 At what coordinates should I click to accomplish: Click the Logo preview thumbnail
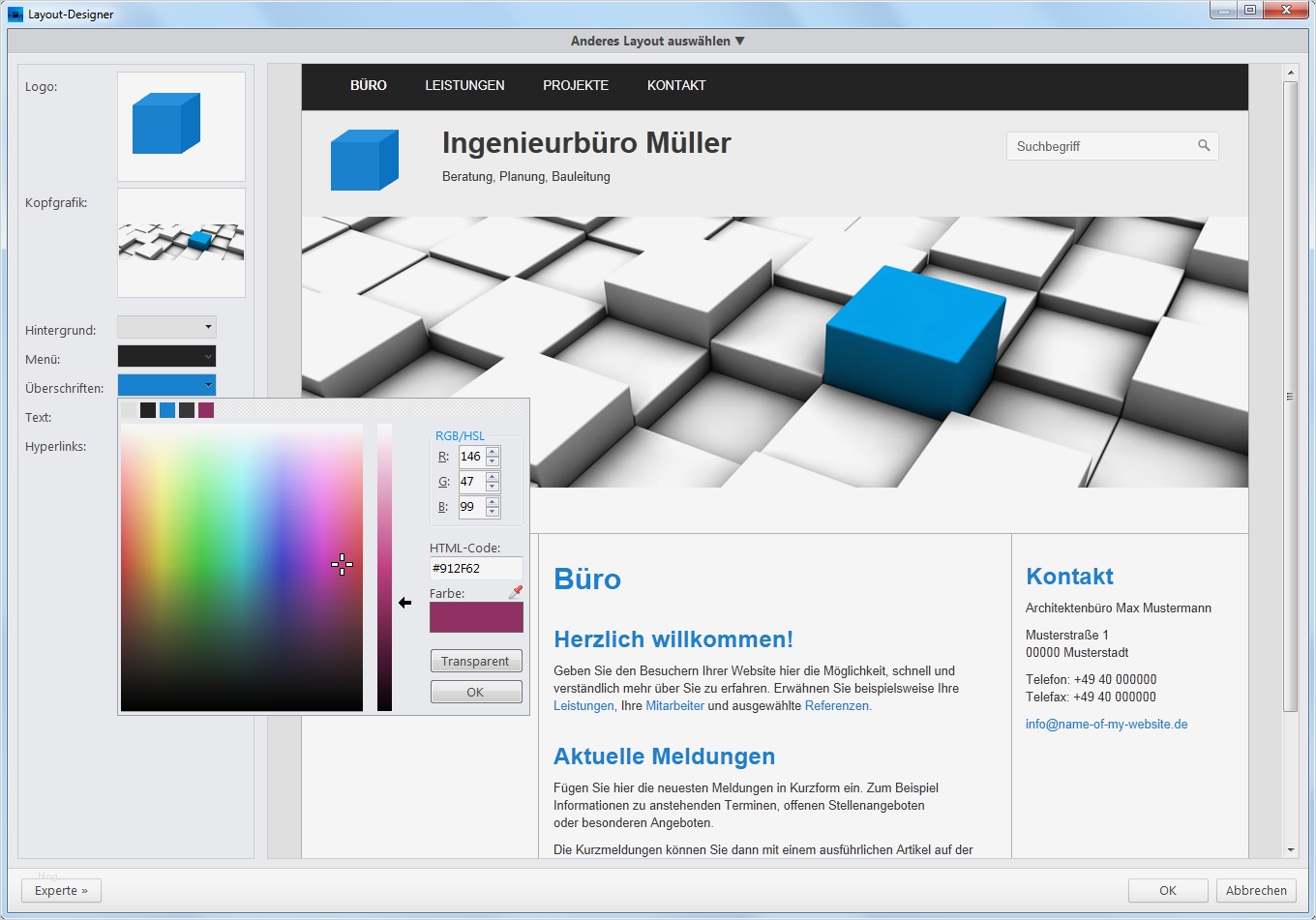click(180, 126)
